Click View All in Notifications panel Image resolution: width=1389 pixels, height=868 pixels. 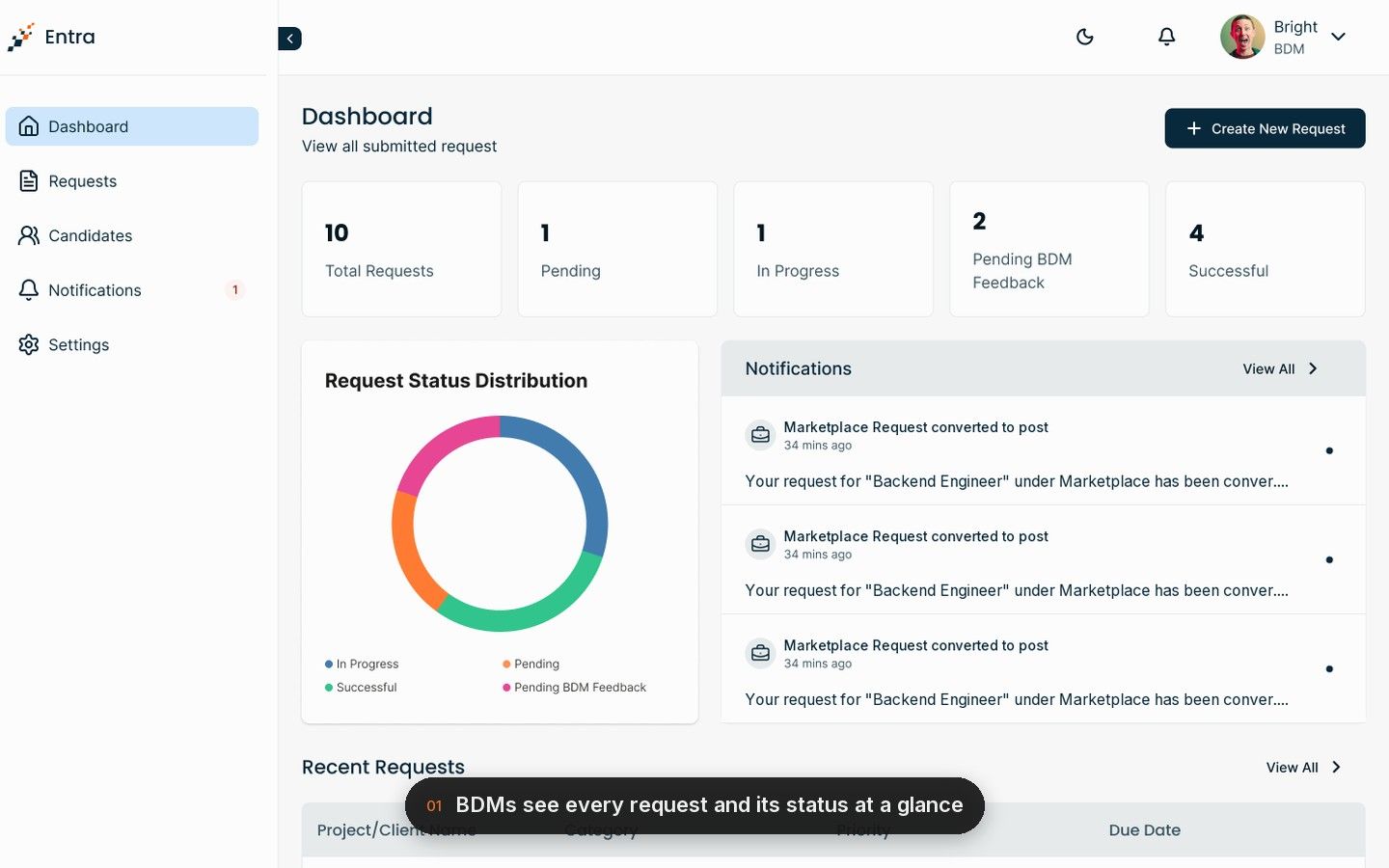[x=1280, y=368]
